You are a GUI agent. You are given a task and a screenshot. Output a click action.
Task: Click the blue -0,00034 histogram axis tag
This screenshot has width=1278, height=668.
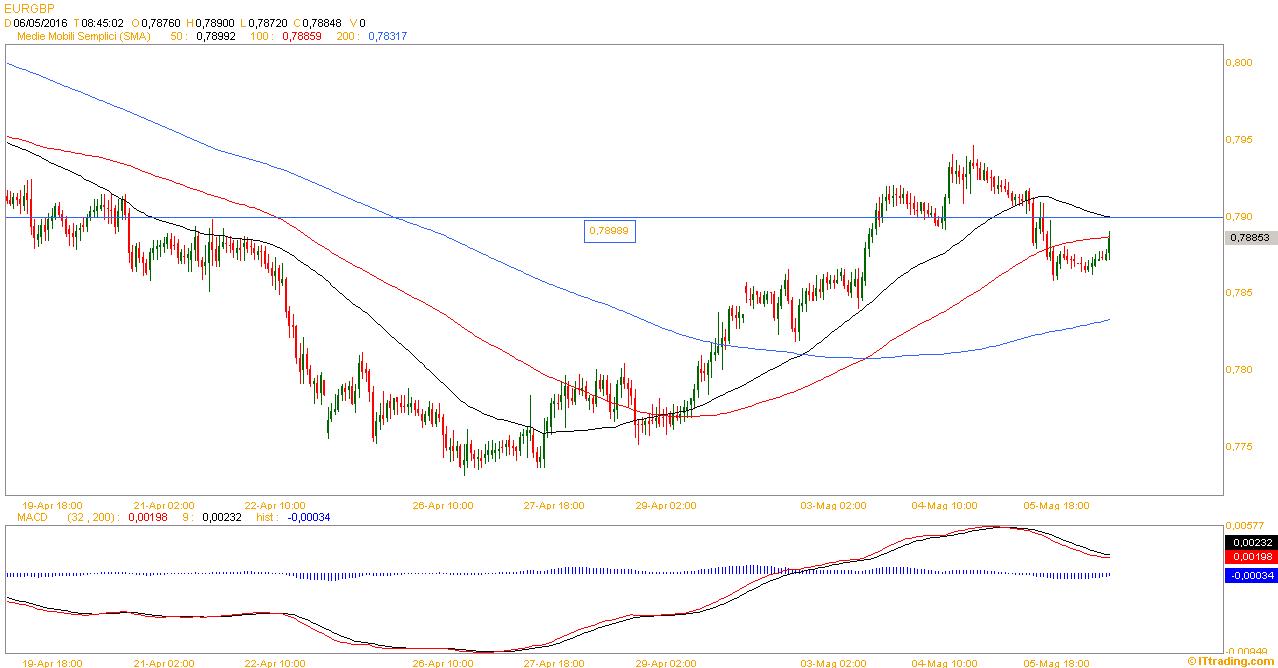pos(1250,575)
